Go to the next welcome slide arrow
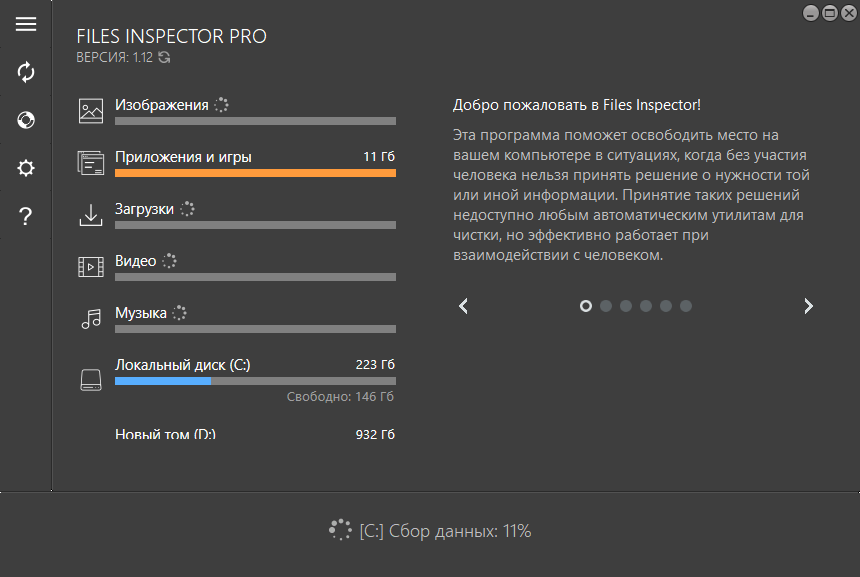 (808, 306)
